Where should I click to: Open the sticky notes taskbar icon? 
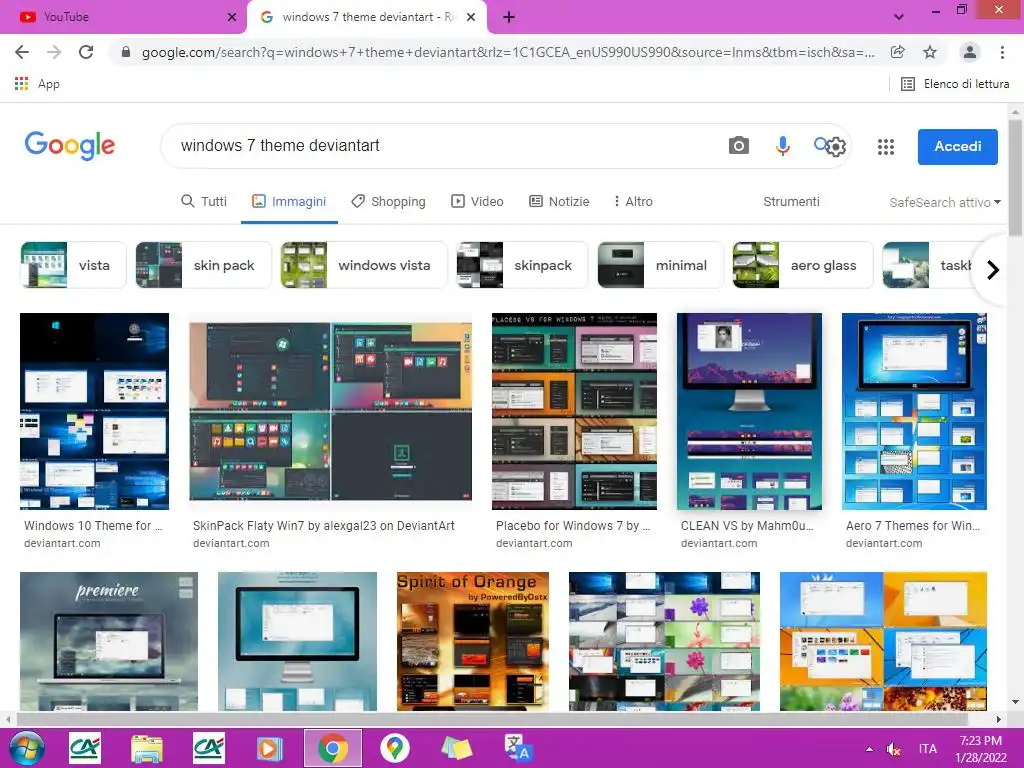(456, 748)
